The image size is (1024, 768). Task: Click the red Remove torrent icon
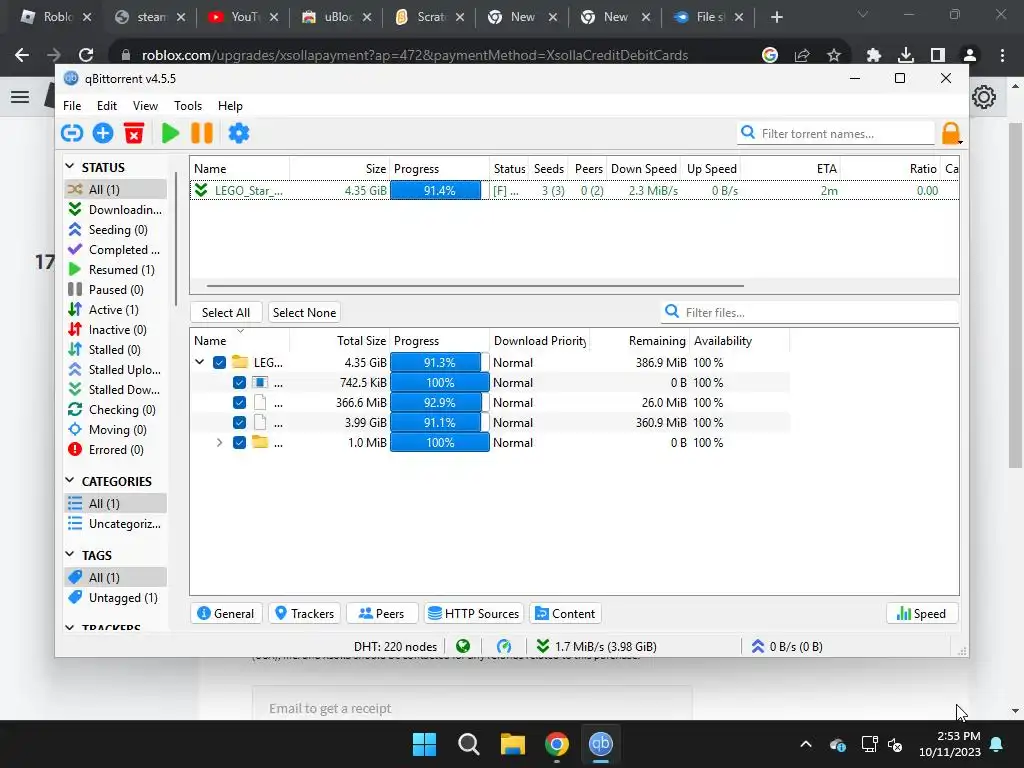click(x=134, y=133)
